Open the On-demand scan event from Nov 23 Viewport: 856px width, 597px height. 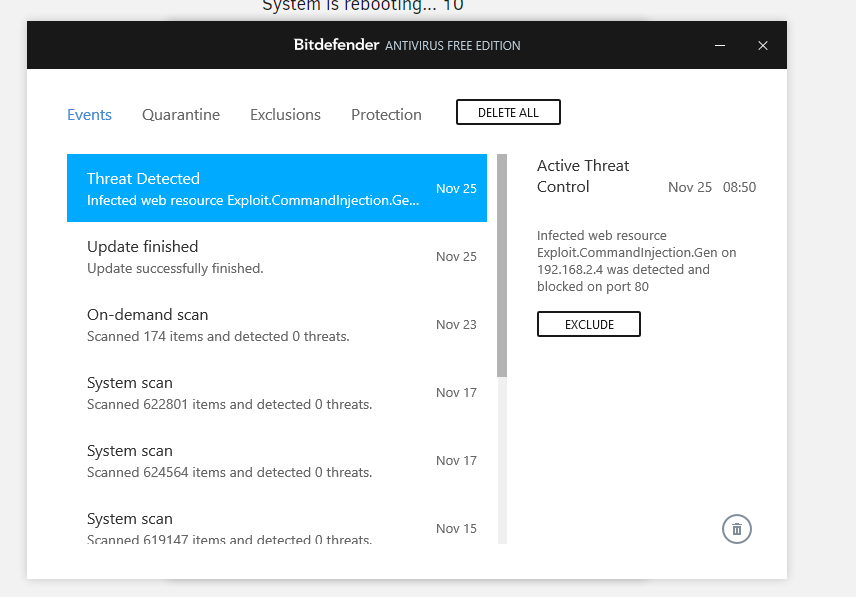pyautogui.click(x=277, y=325)
